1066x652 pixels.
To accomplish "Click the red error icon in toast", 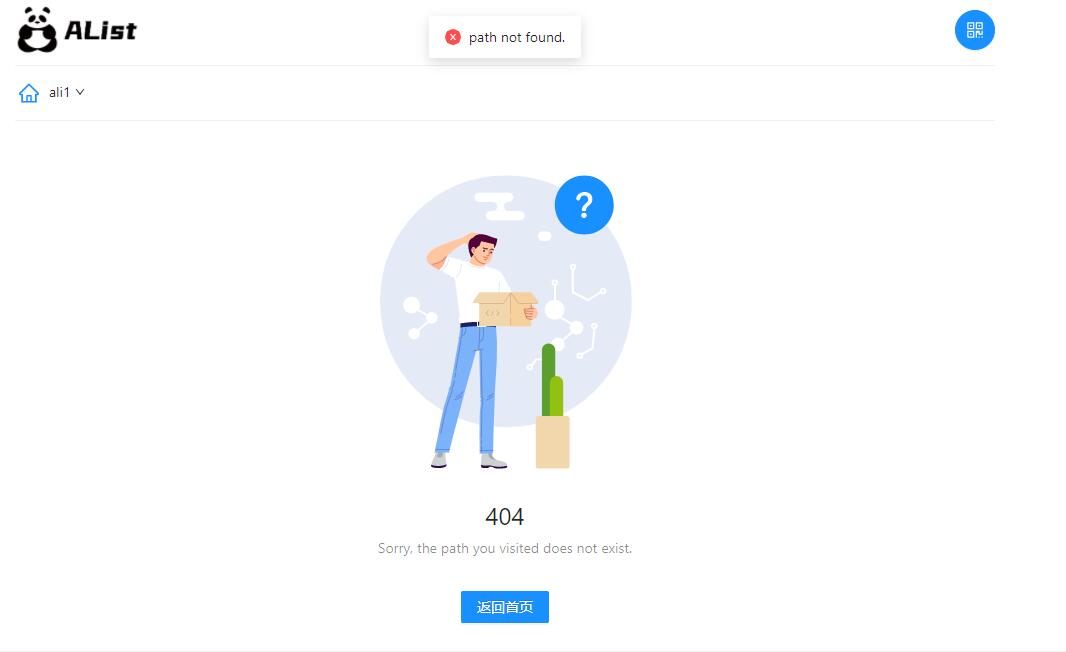I will coord(453,37).
